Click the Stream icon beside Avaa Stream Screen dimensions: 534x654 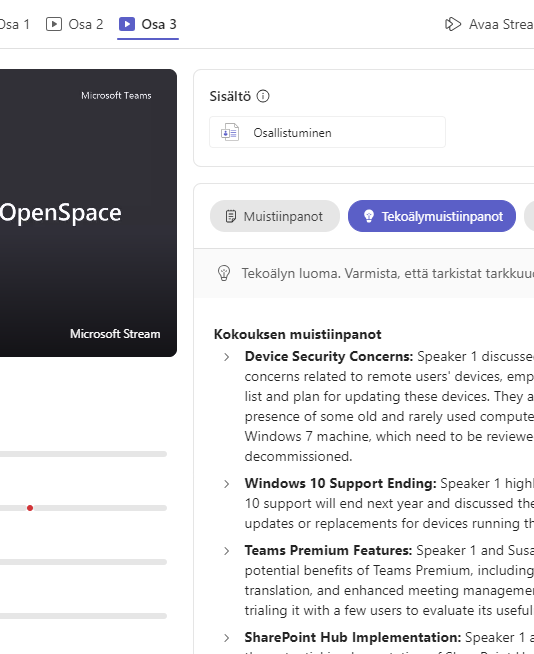point(453,24)
